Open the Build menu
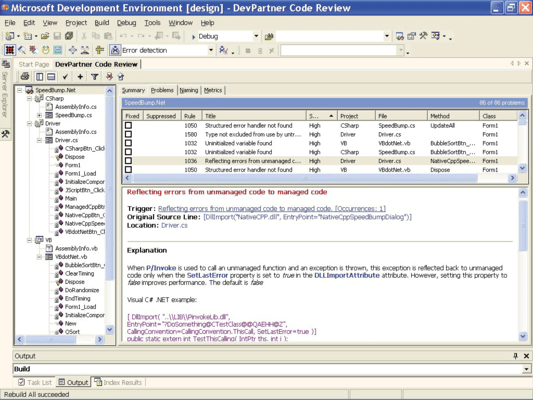 pyautogui.click(x=102, y=23)
